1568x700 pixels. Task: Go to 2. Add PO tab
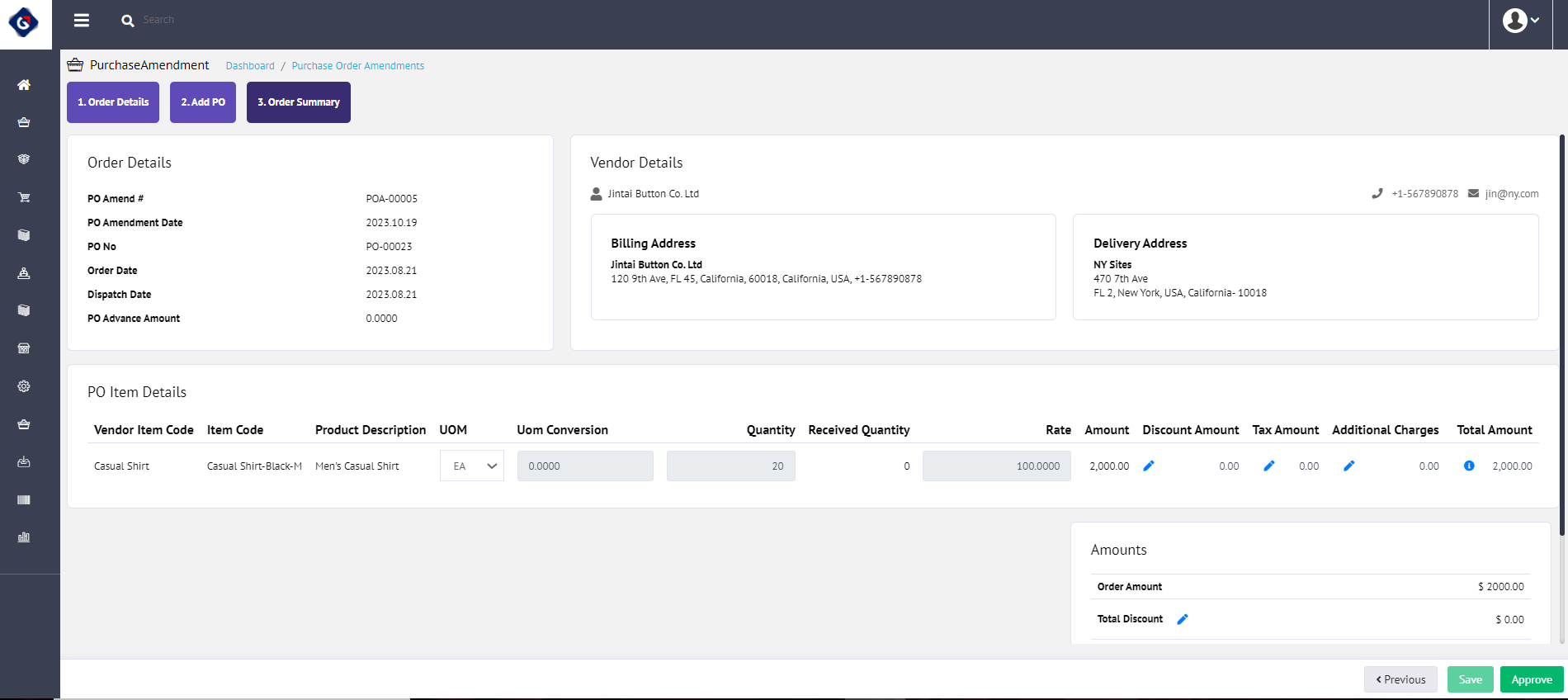(x=203, y=102)
